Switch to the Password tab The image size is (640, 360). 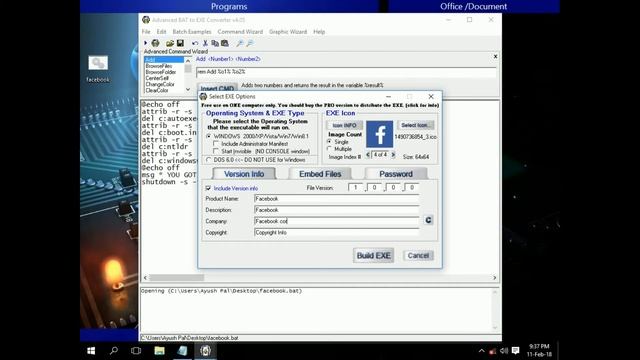click(396, 174)
